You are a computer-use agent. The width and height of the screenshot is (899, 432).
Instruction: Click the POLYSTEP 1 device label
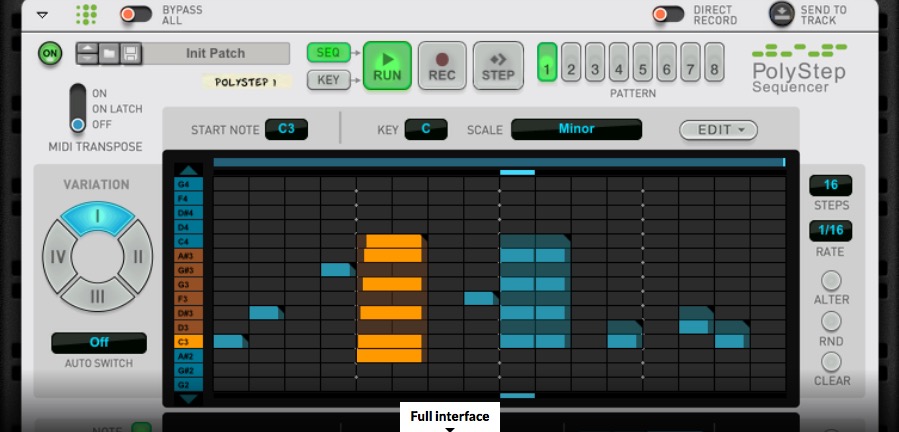tap(246, 83)
